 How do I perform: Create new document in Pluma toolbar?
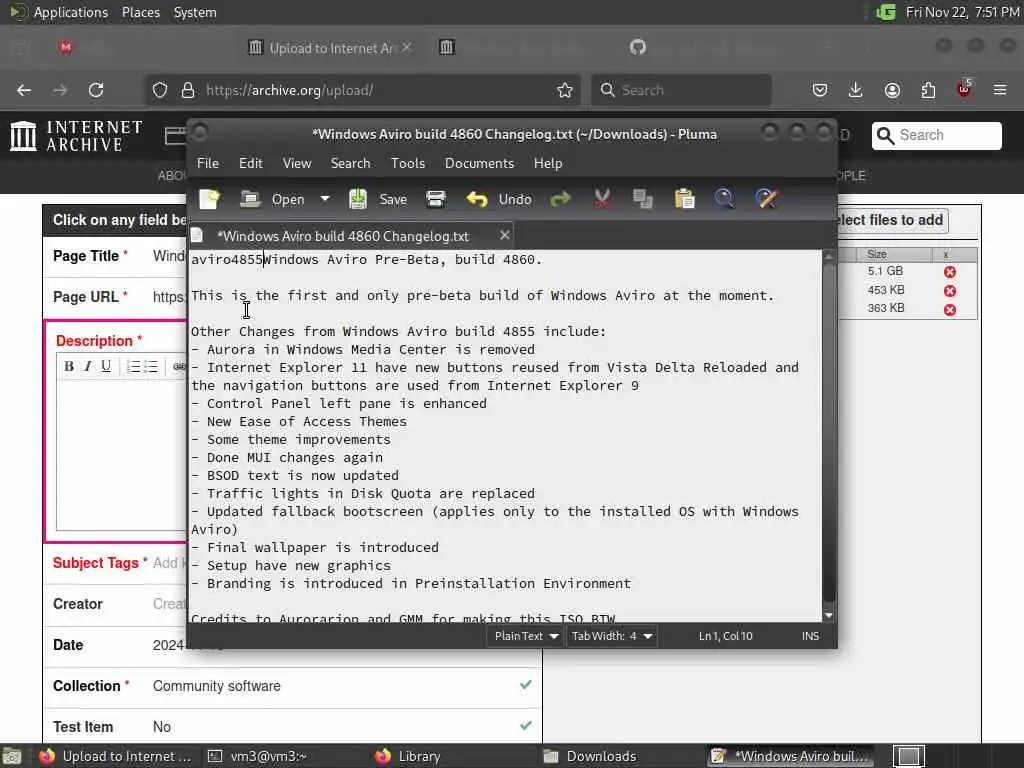(210, 199)
